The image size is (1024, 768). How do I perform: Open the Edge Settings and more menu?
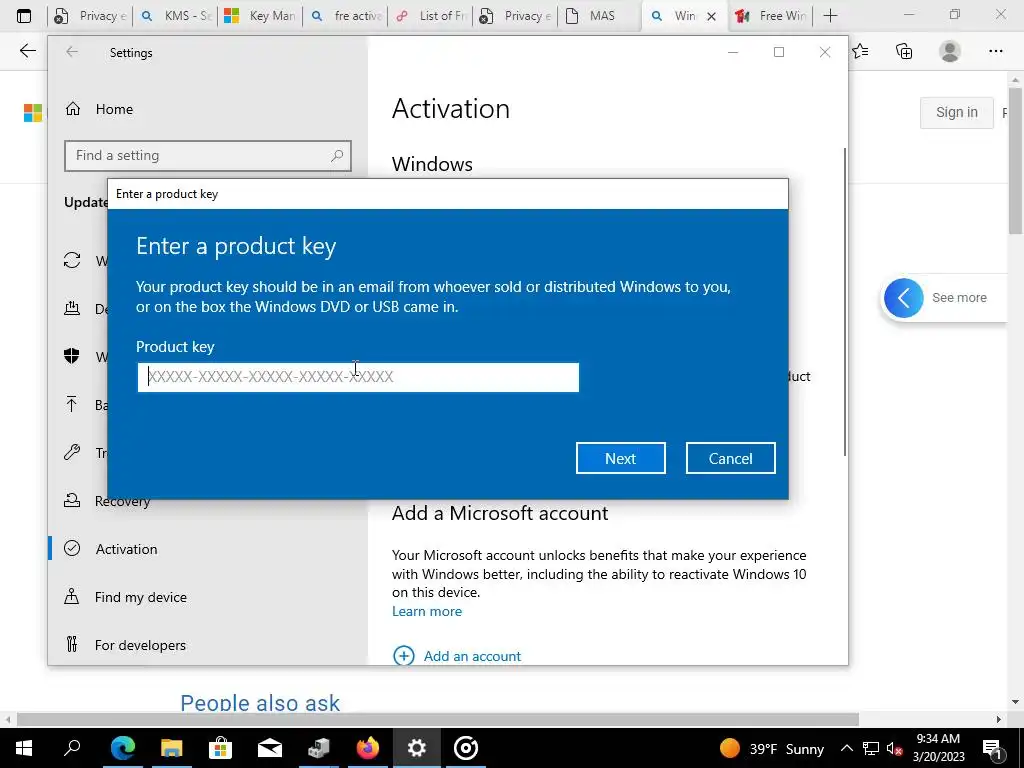click(x=995, y=51)
